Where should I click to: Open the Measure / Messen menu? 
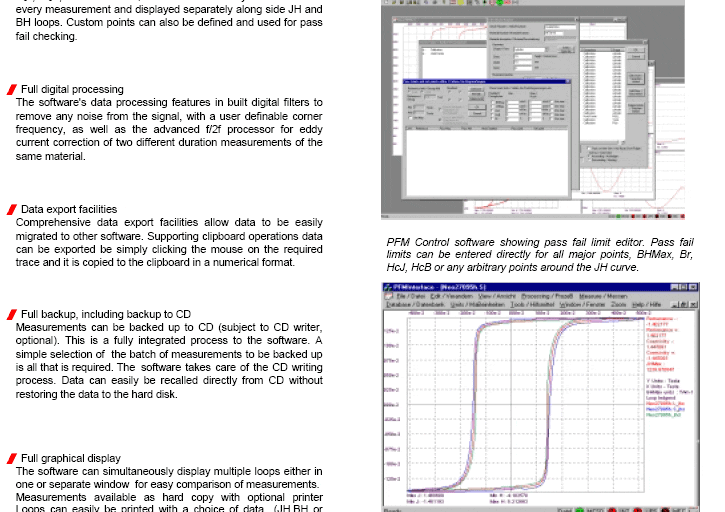click(603, 296)
